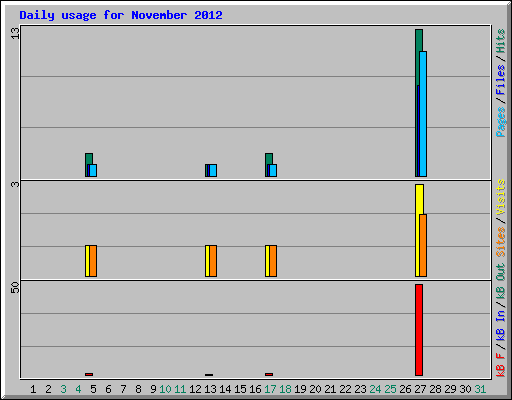This screenshot has height=400, width=512.
Task: Click the yellow Visits bar for day 27
Action: tap(418, 199)
